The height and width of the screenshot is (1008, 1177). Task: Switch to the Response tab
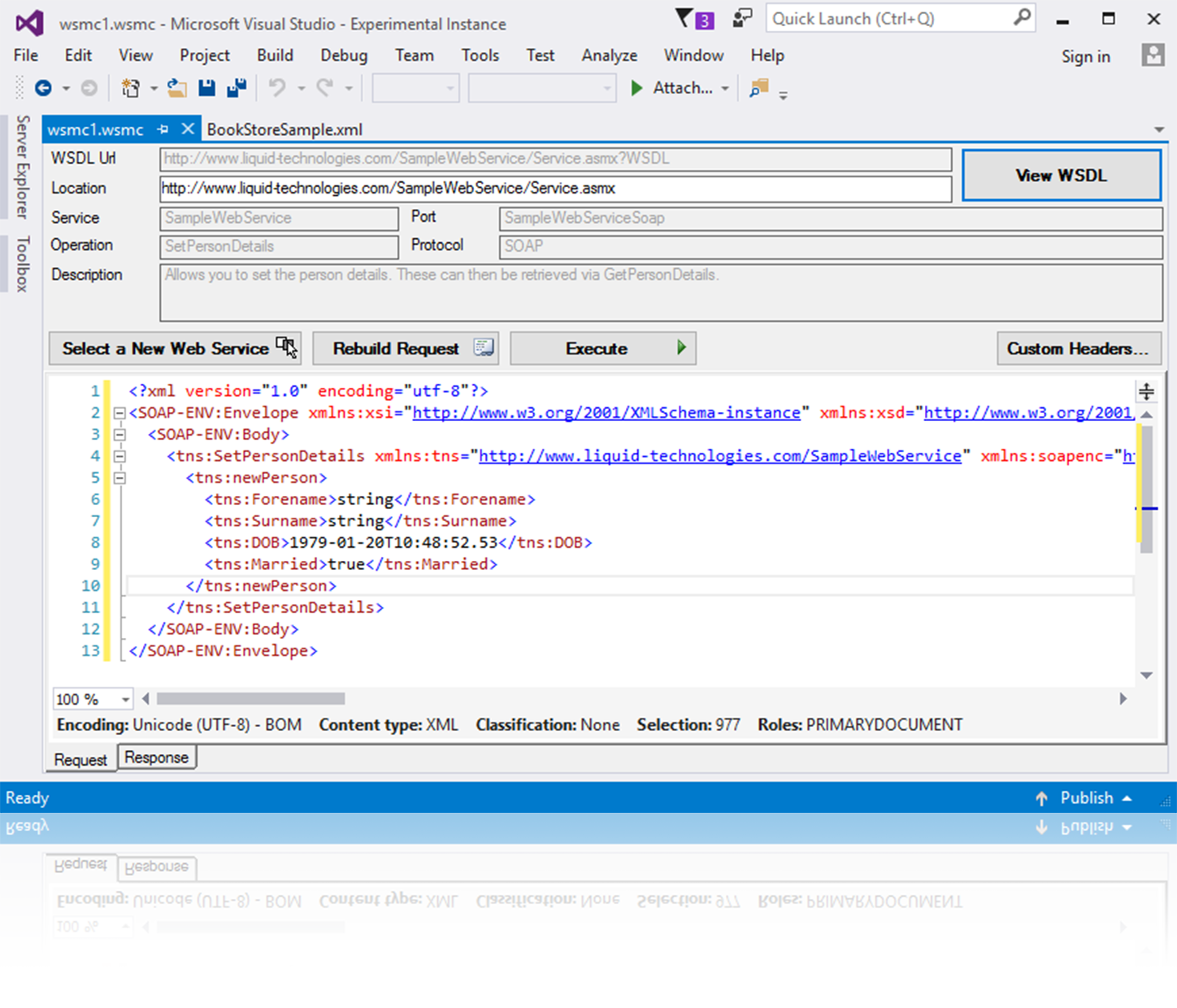[x=156, y=758]
